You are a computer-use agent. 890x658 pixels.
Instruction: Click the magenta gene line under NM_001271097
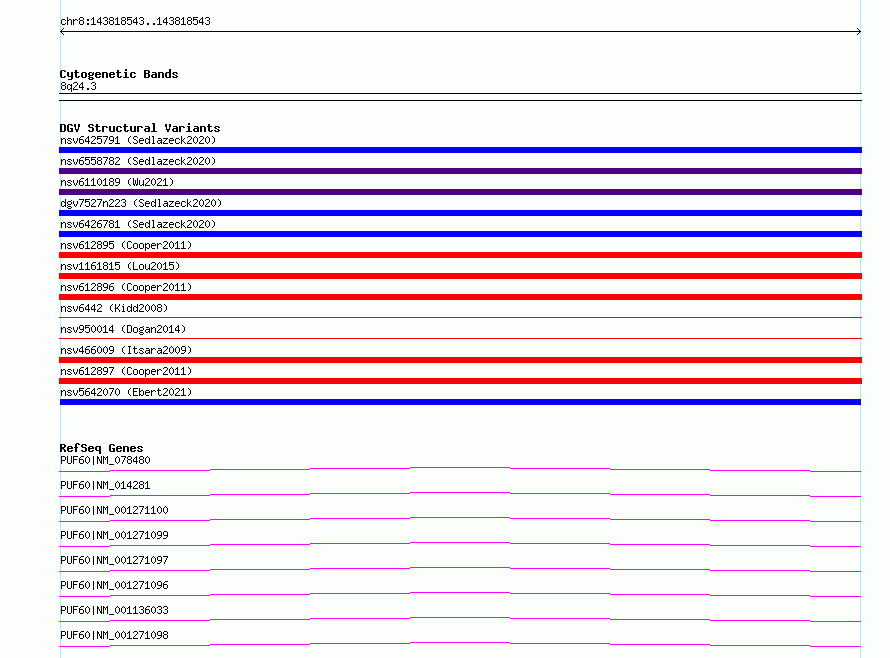[460, 569]
